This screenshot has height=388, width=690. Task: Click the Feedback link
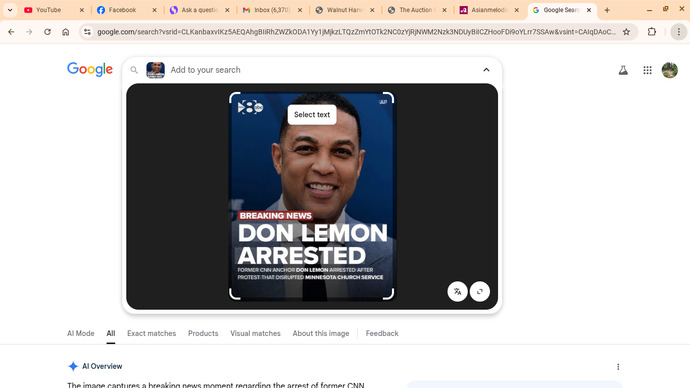(382, 333)
